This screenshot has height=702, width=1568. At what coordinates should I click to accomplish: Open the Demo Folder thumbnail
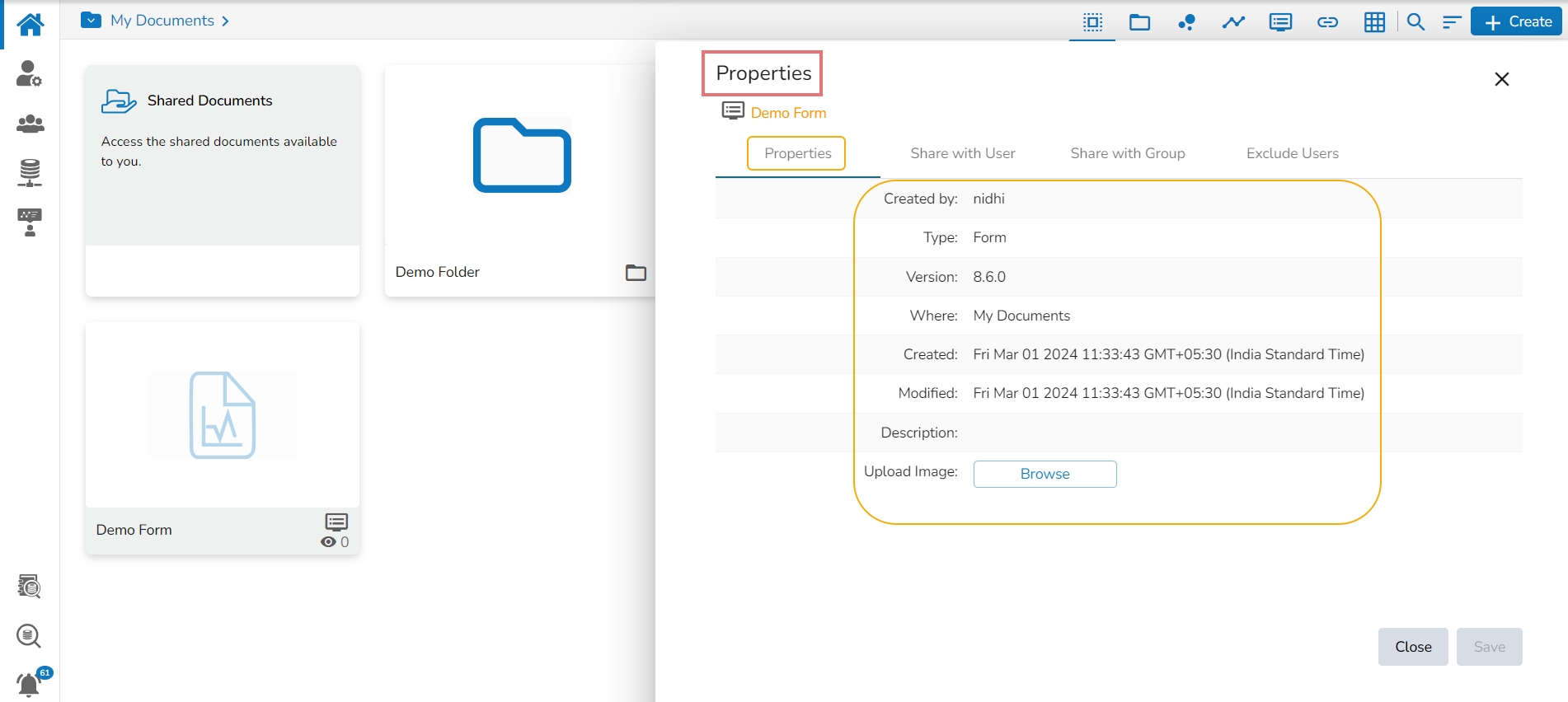pyautogui.click(x=522, y=155)
